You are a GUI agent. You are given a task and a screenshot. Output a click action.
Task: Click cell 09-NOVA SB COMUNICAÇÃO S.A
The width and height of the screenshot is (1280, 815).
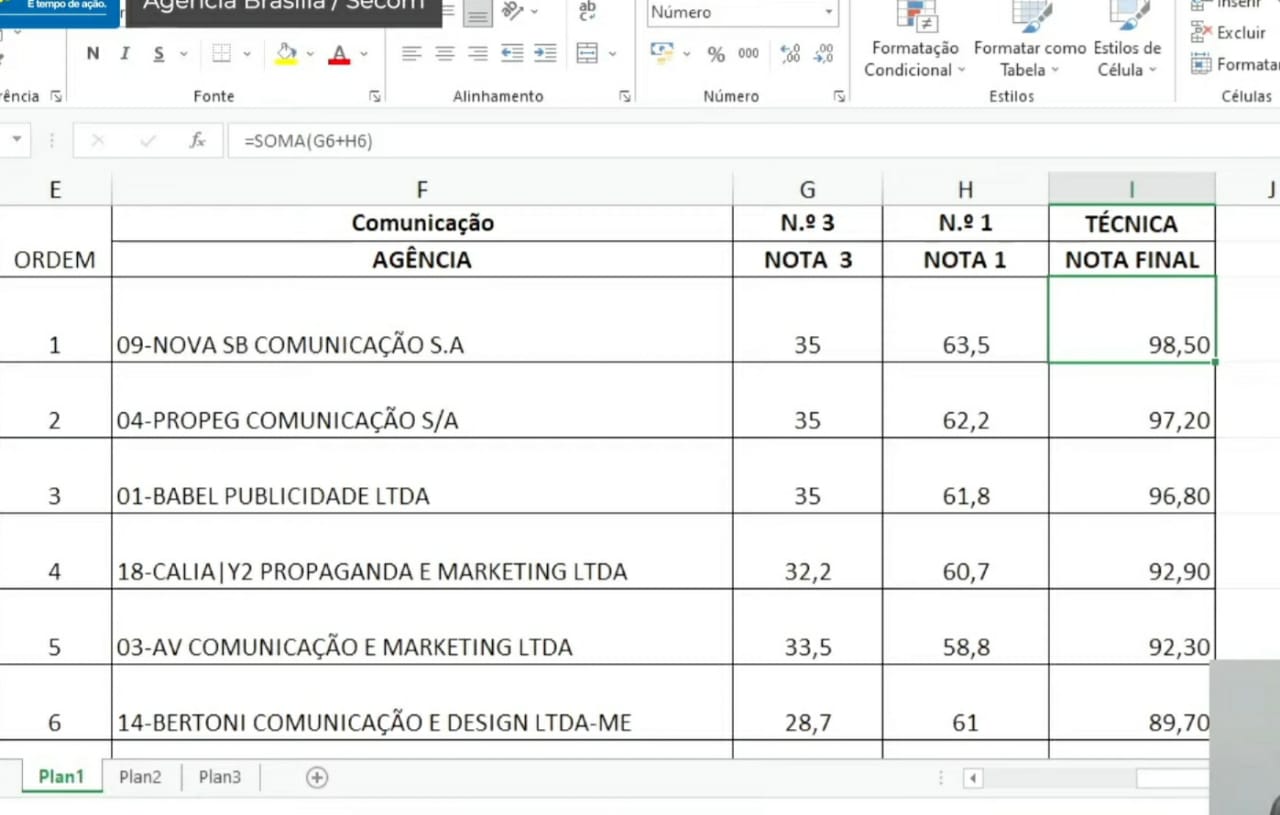coord(422,320)
